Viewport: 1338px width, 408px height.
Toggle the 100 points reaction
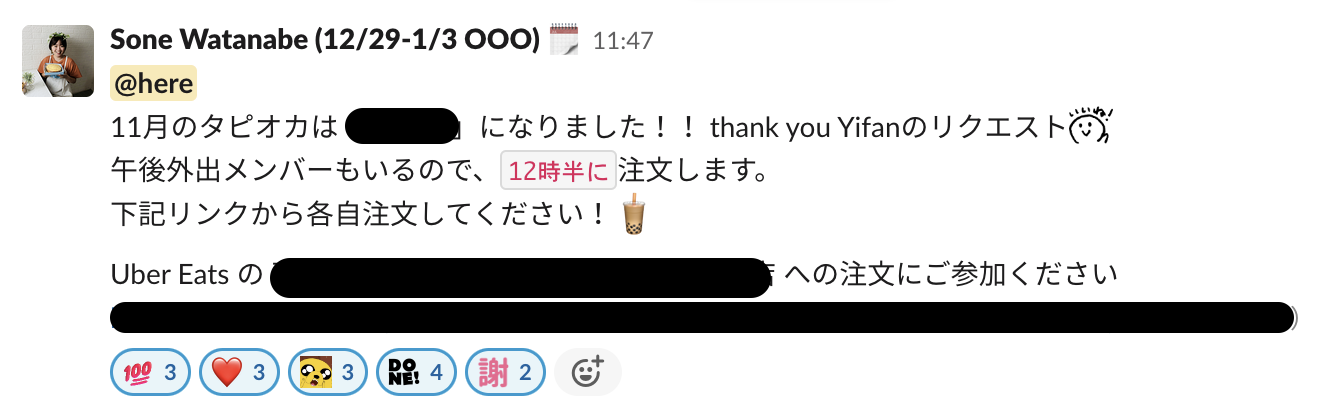coord(150,373)
